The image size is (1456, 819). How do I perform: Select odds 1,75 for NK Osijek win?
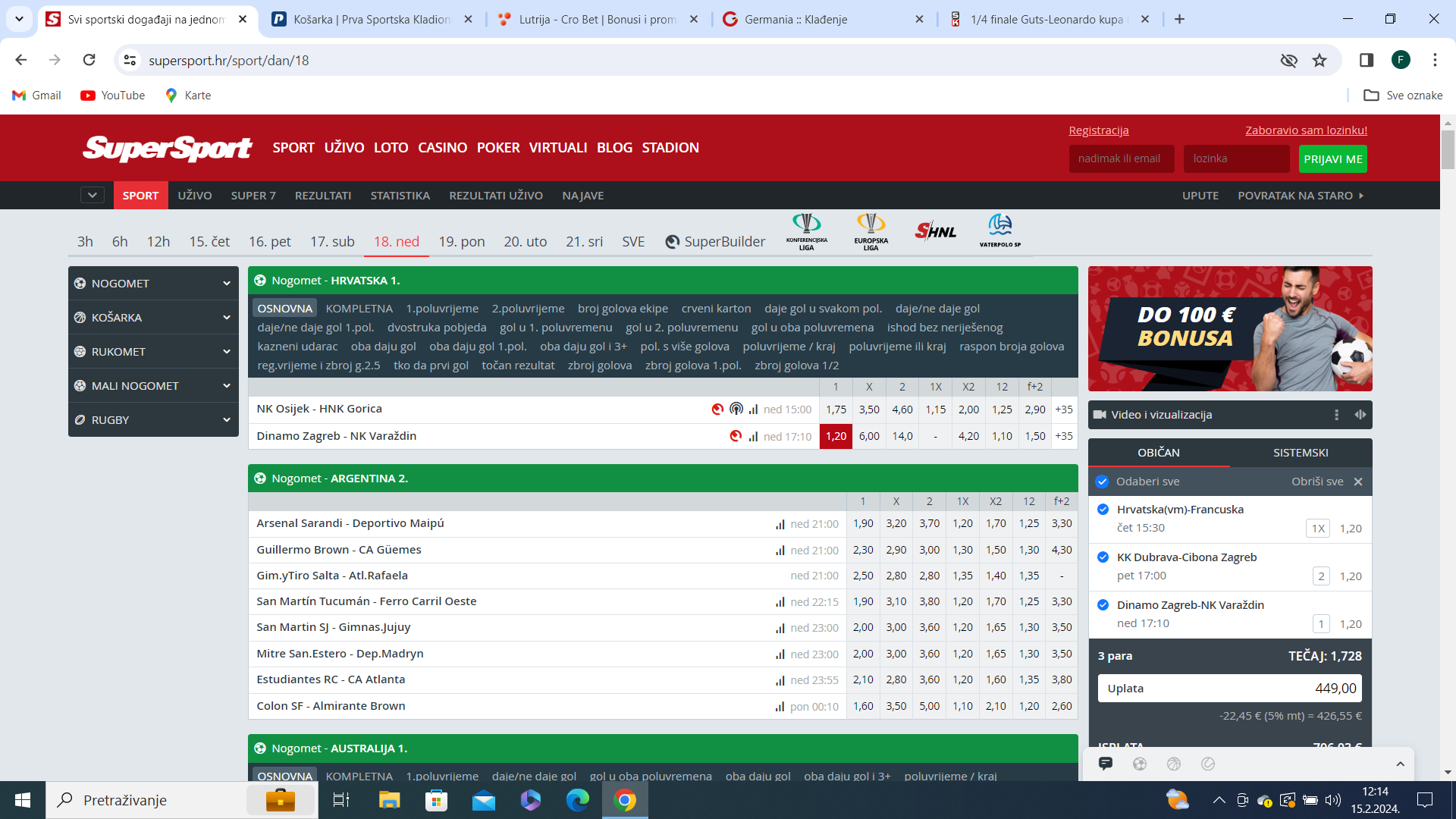836,409
